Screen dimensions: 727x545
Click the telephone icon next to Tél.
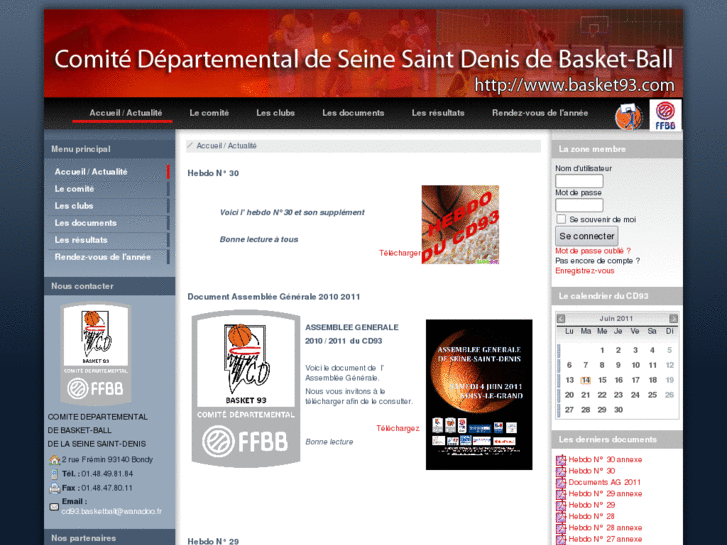(54, 474)
